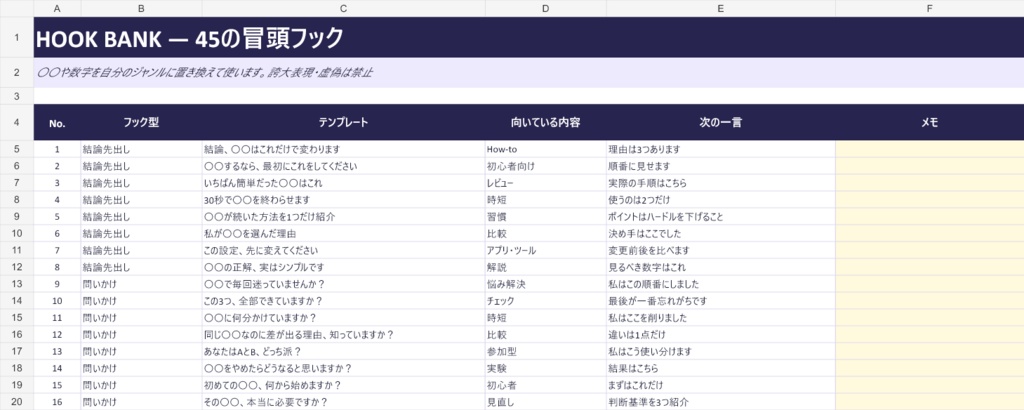
Task: Select row 3 header
Action: [17, 96]
